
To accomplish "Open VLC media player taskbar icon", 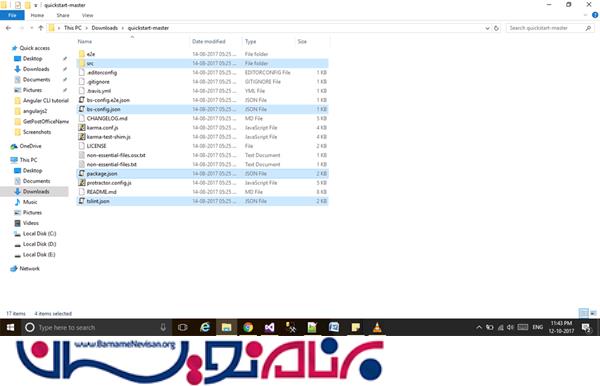I will (x=377, y=327).
